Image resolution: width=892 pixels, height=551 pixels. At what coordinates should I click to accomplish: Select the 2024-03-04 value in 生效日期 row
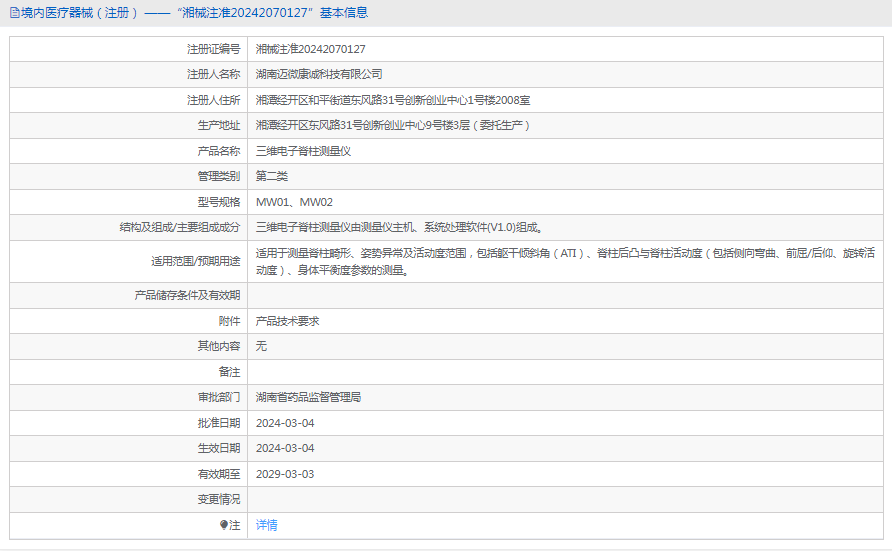tap(285, 448)
